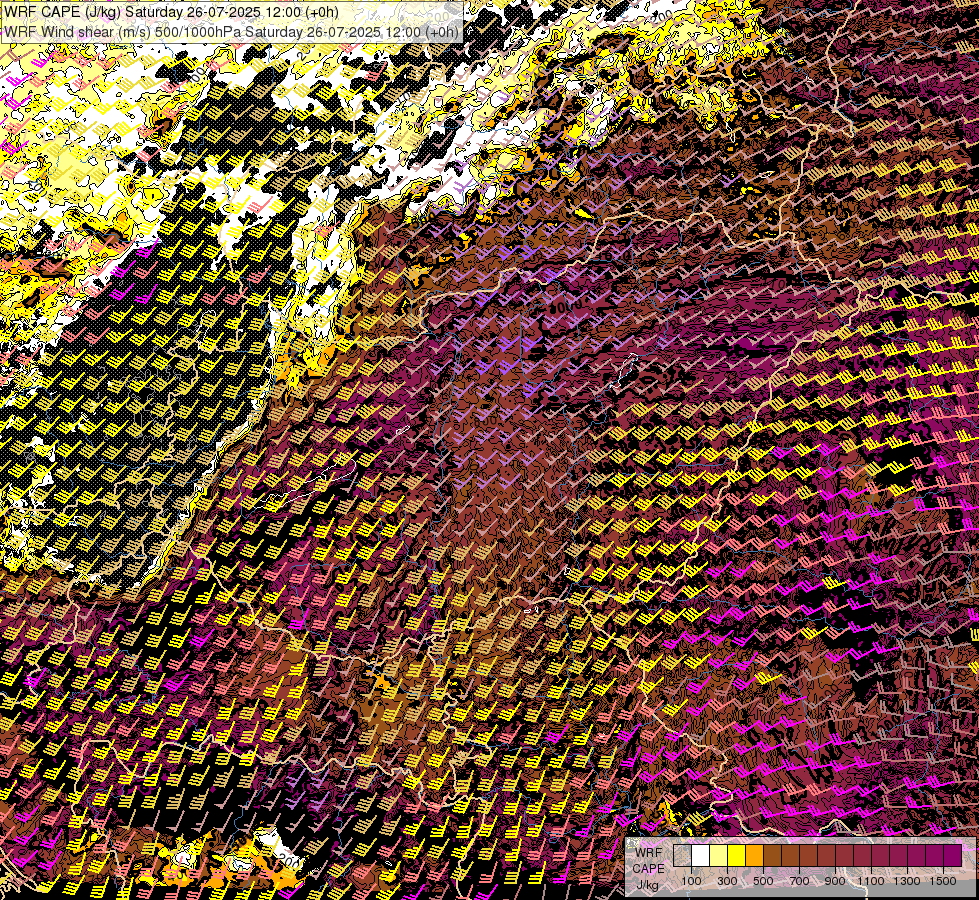Click the legend value 700

point(800,881)
